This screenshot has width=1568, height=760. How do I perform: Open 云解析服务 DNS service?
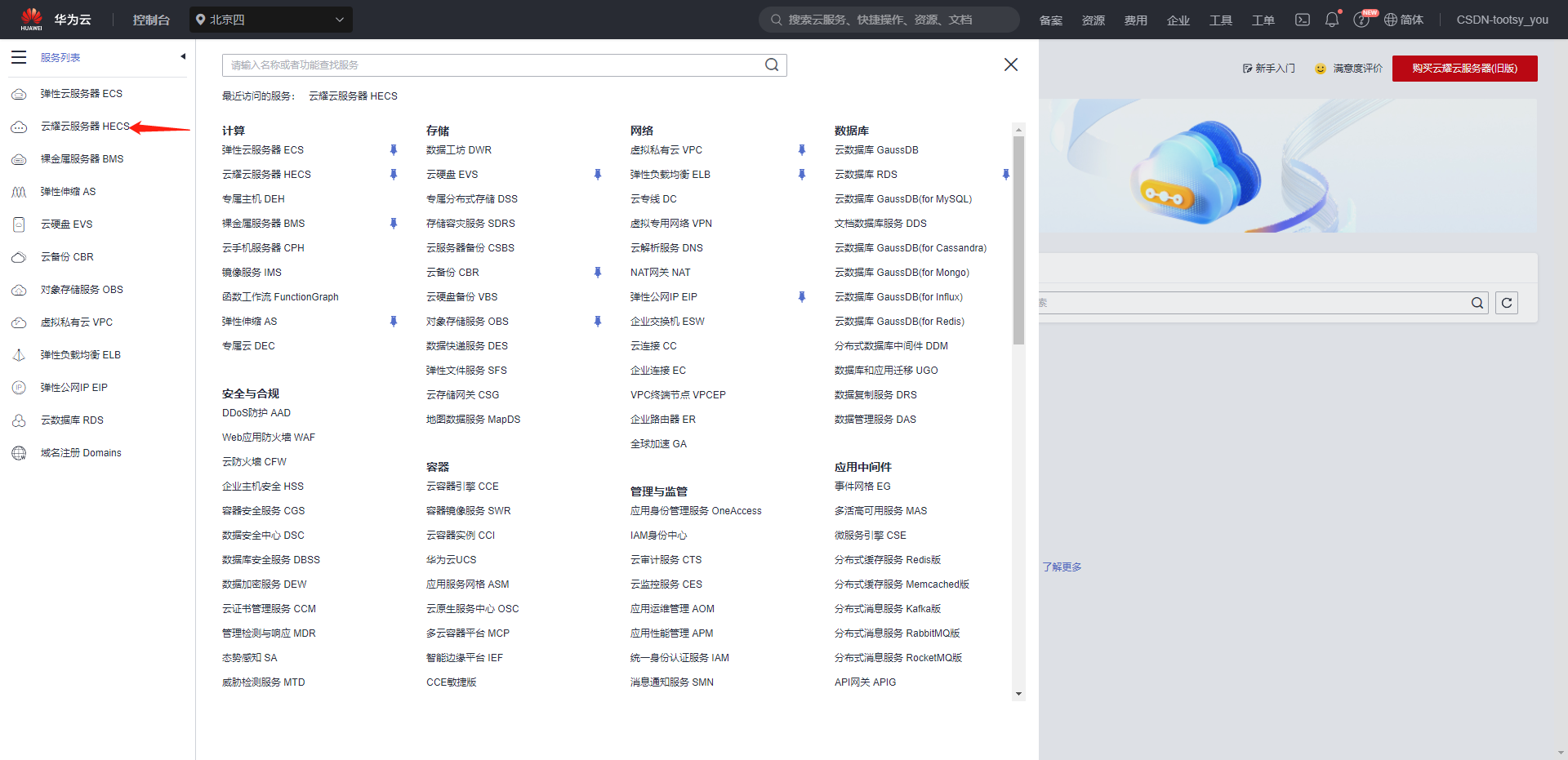666,248
